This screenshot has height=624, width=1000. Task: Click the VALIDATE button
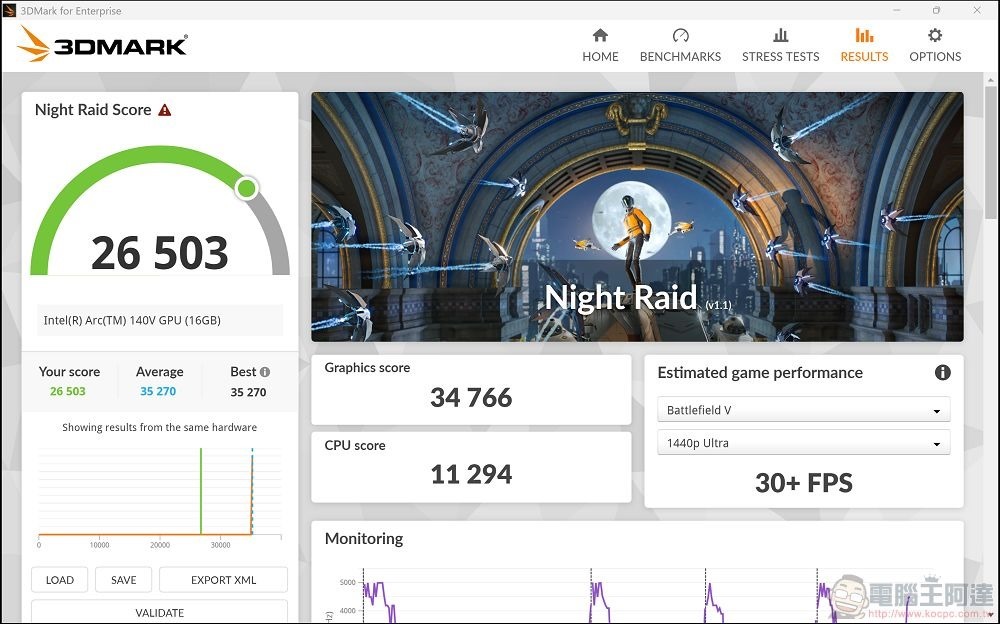[159, 612]
